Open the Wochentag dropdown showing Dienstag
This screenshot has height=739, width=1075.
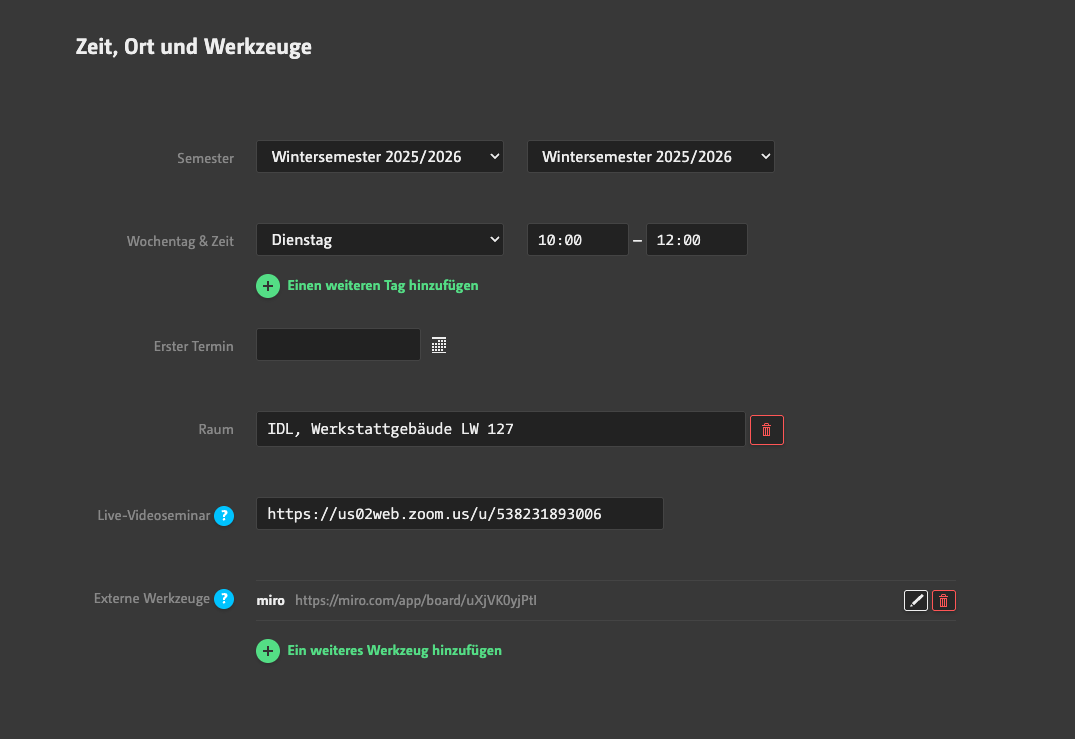pyautogui.click(x=380, y=240)
